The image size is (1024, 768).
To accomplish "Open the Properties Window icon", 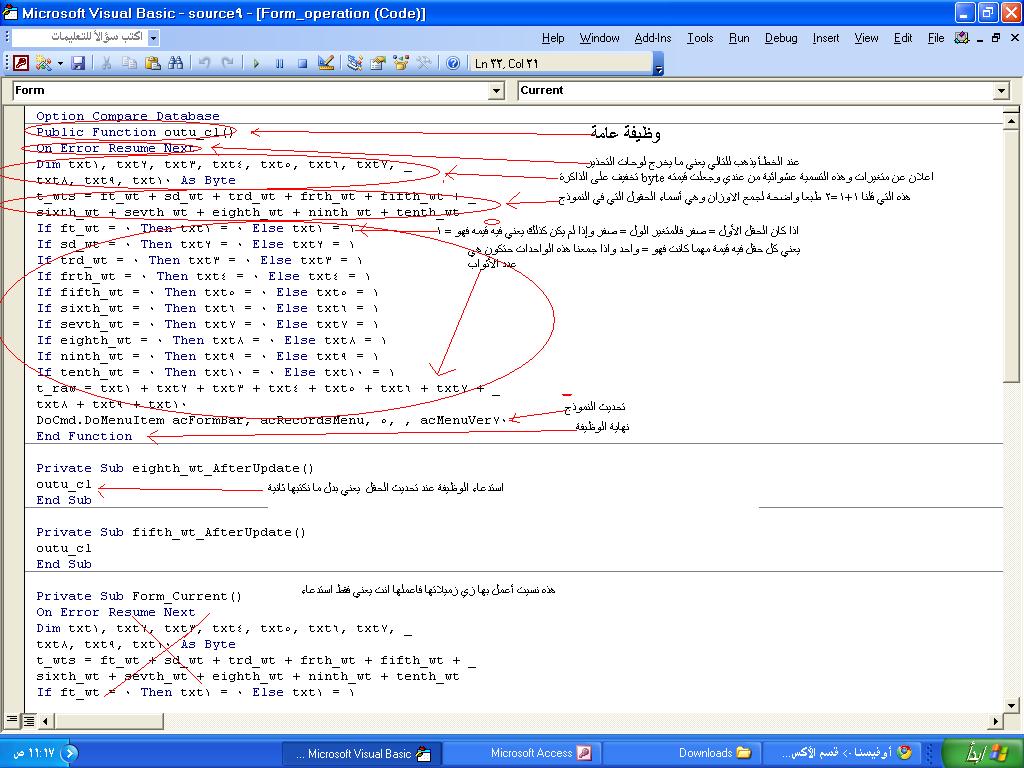I will tap(378, 63).
